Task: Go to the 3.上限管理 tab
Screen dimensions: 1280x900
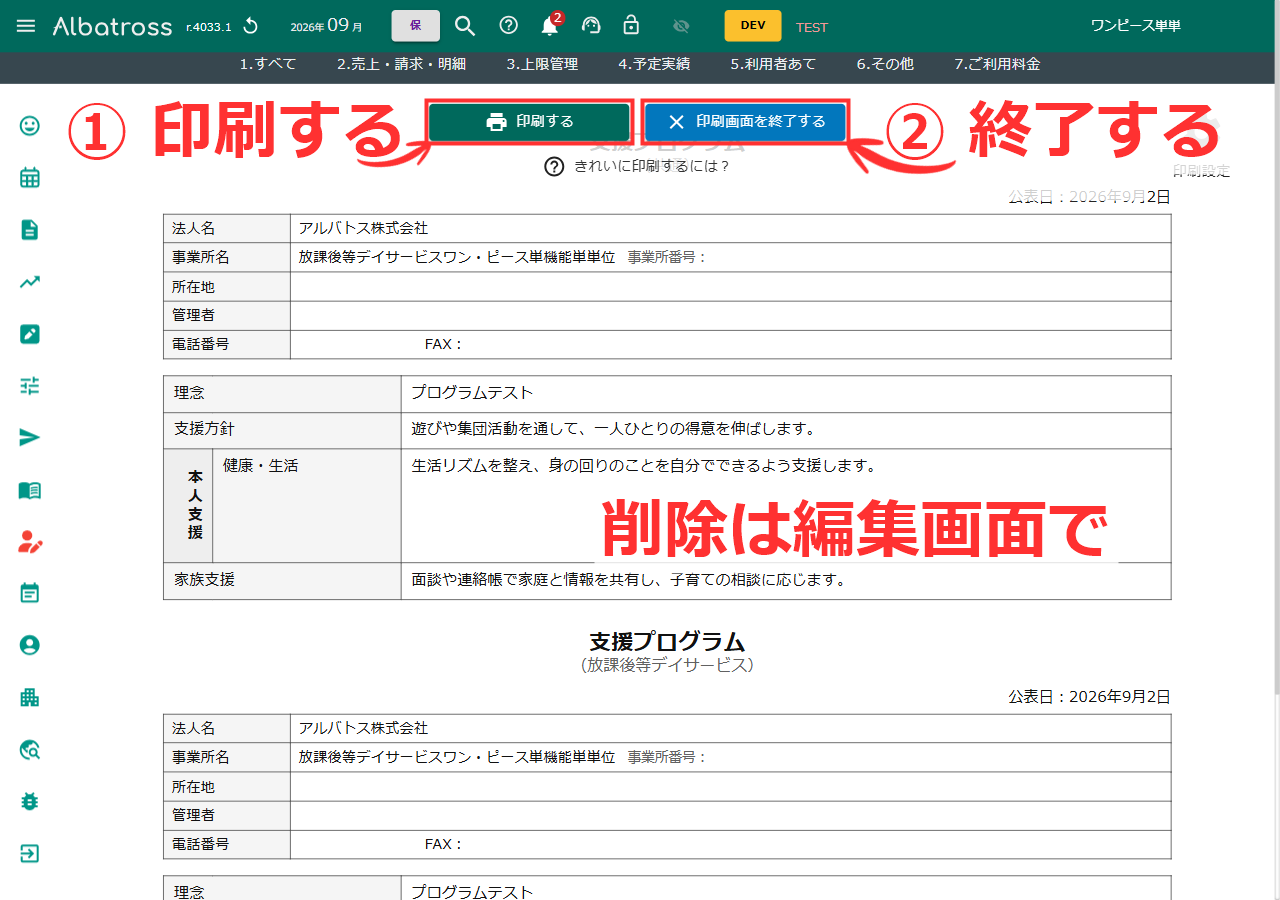Action: pyautogui.click(x=542, y=64)
